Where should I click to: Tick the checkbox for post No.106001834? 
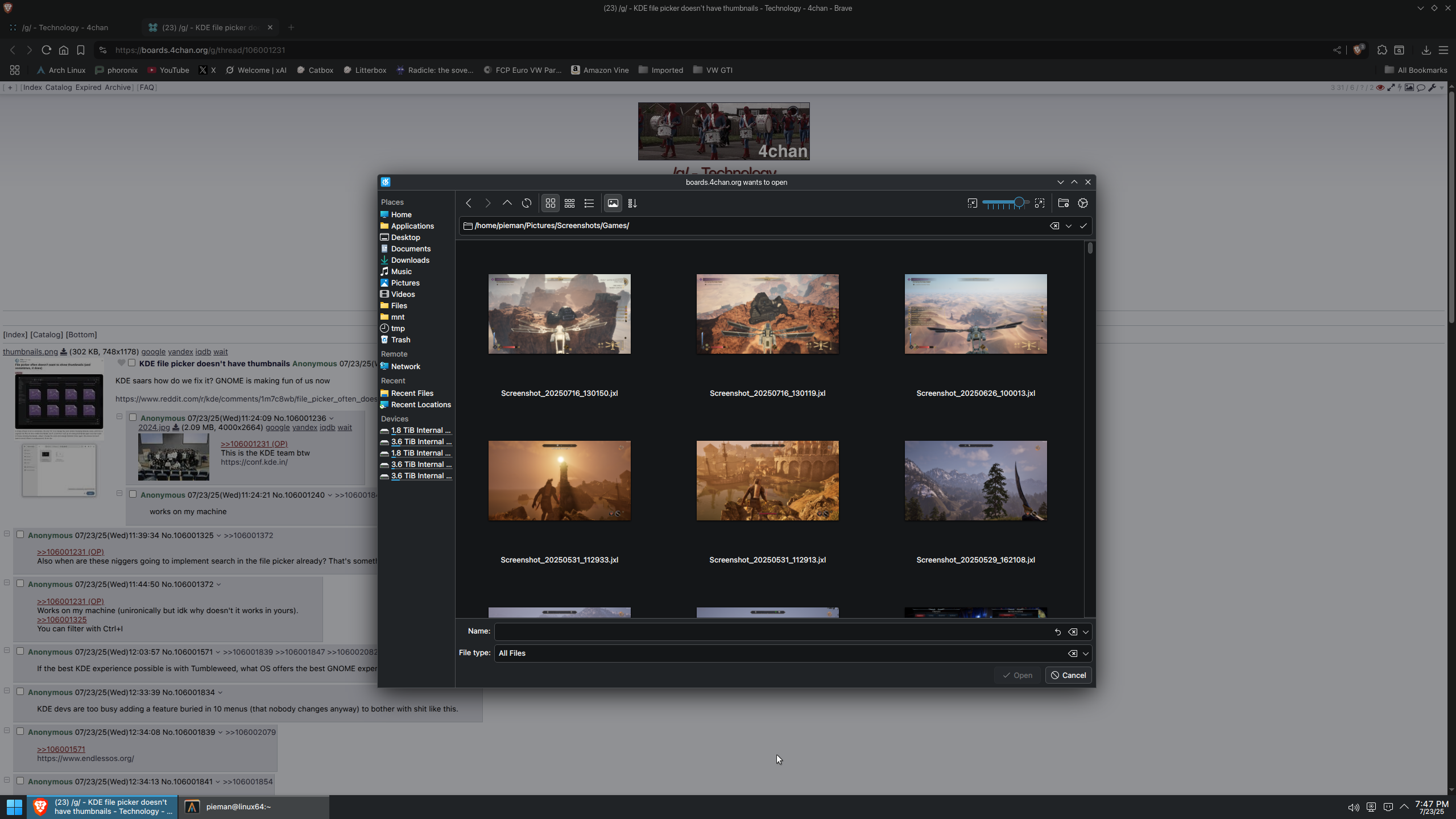pyautogui.click(x=20, y=692)
